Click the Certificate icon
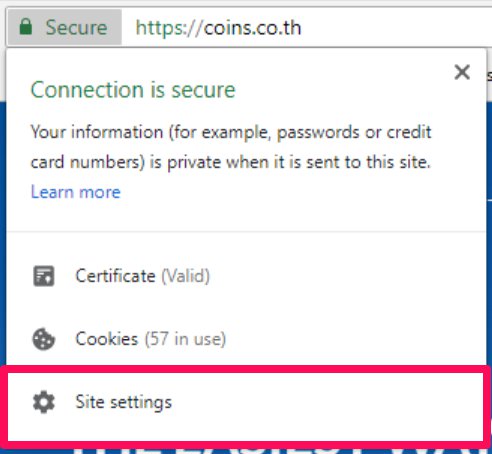 point(44,276)
